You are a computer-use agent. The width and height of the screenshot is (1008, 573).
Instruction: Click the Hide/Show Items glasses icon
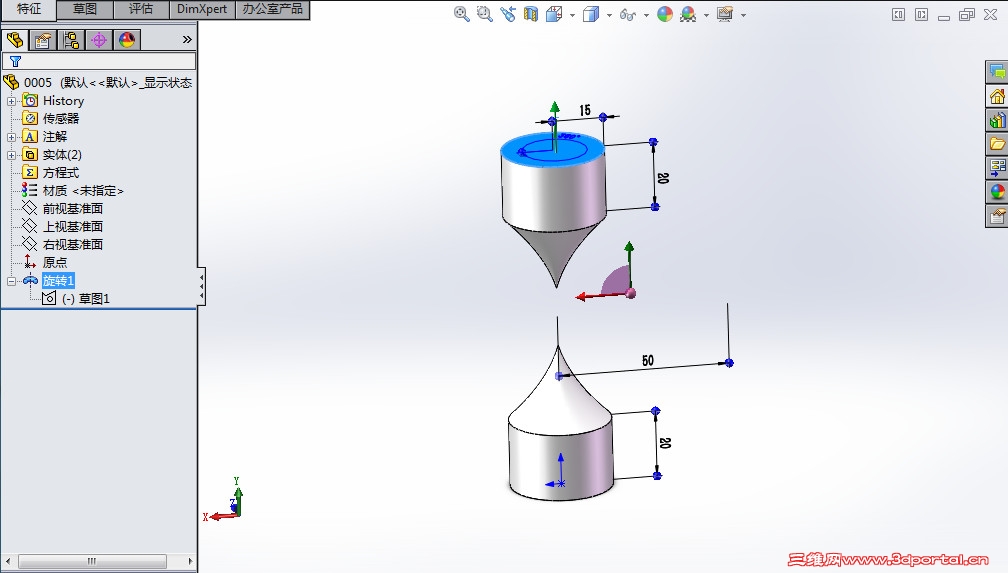pos(628,14)
